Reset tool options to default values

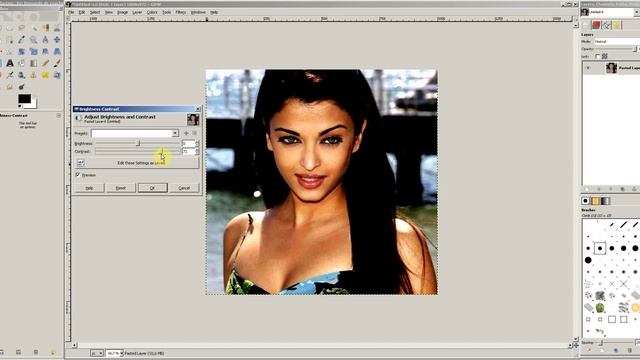pos(53,352)
